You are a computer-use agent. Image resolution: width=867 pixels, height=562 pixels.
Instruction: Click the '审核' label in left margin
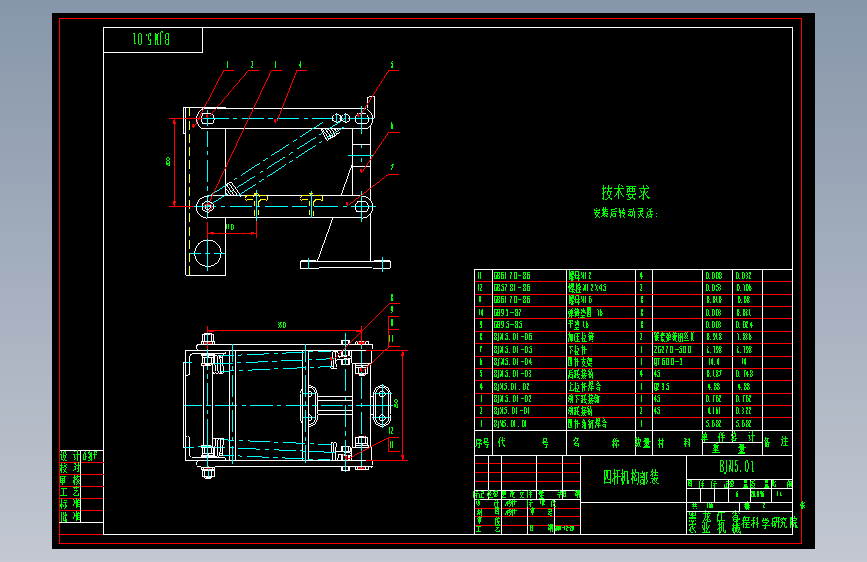[70, 480]
